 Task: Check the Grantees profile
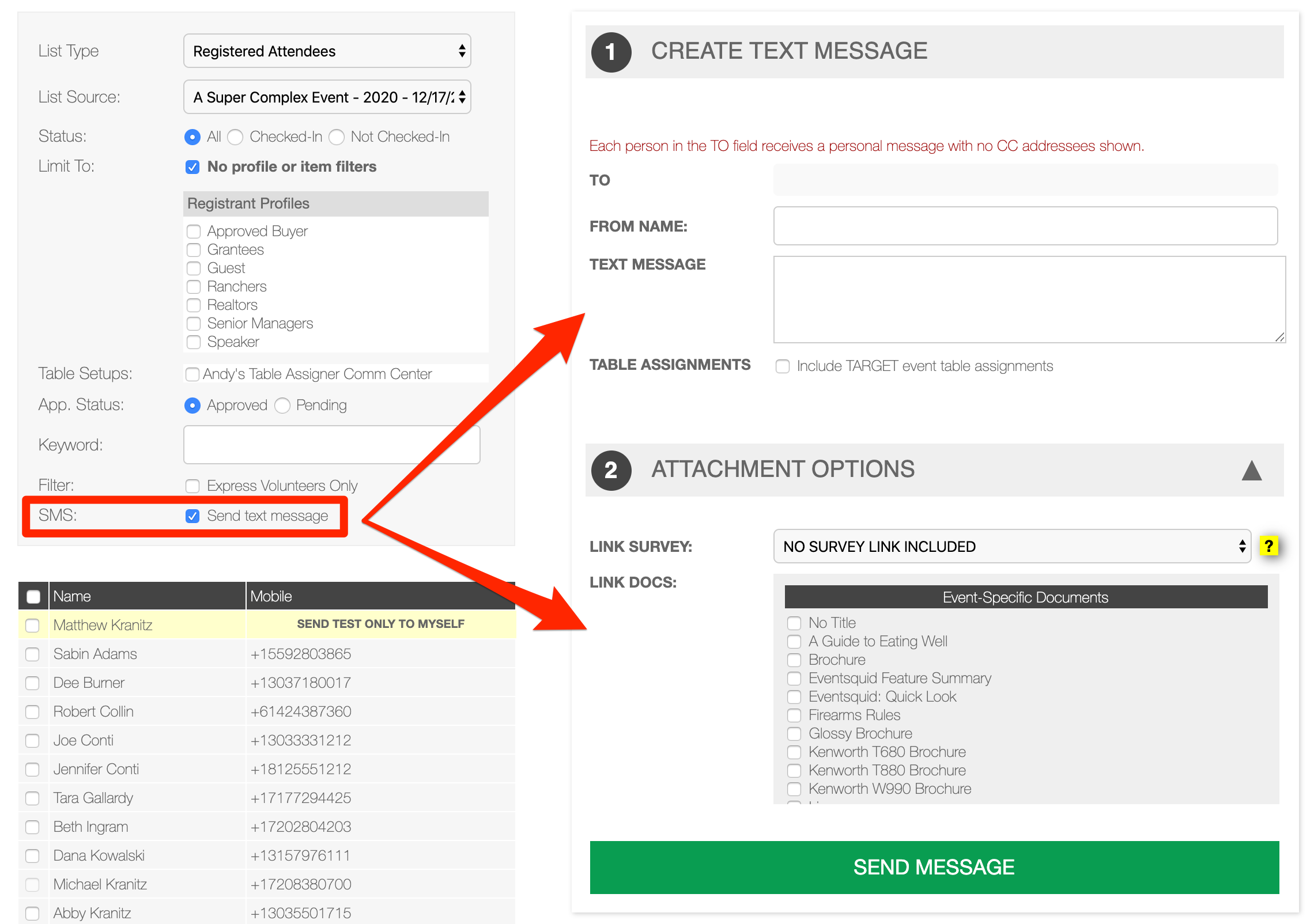(x=194, y=250)
